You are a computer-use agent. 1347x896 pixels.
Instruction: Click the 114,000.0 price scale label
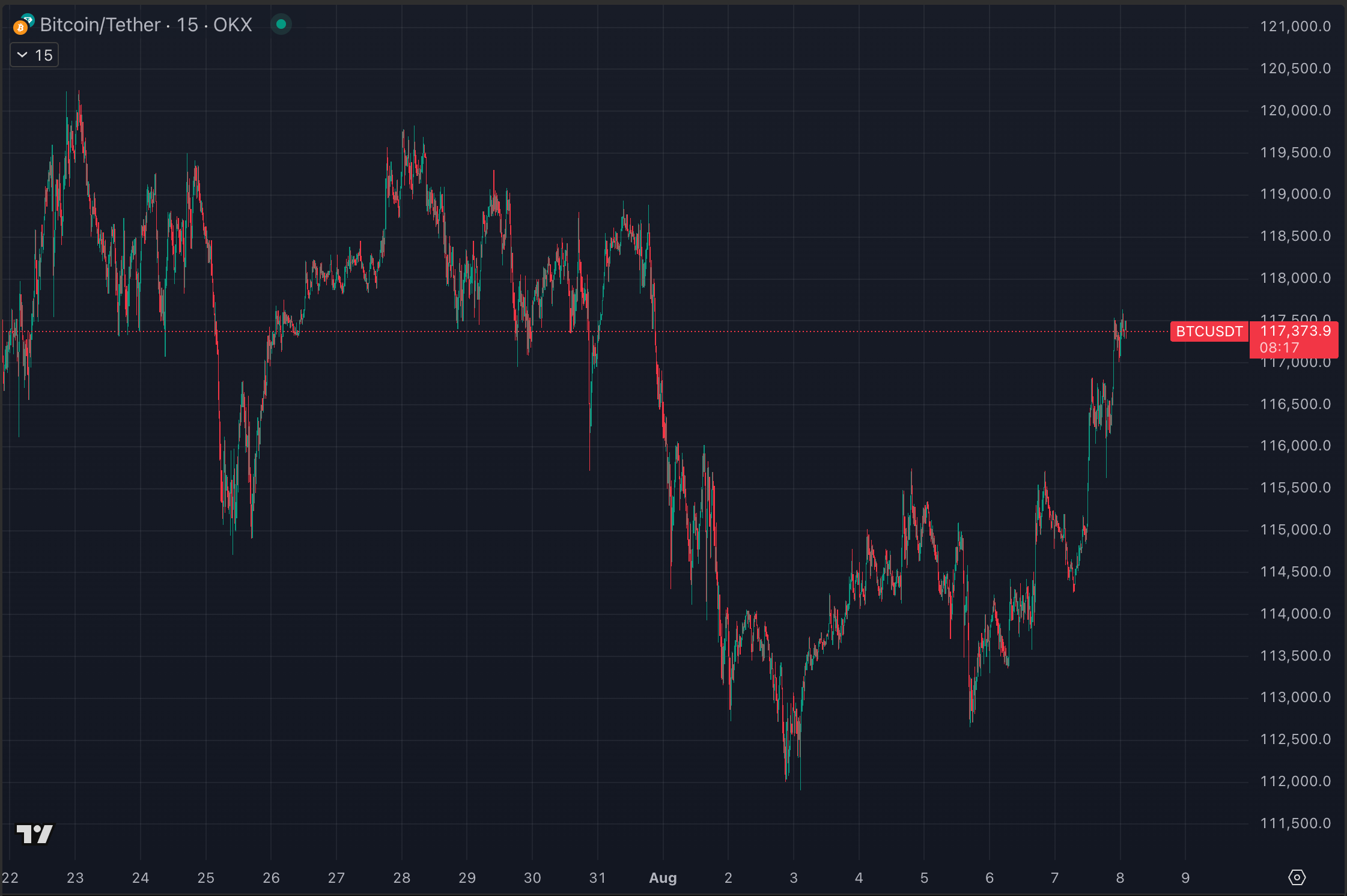click(1295, 614)
